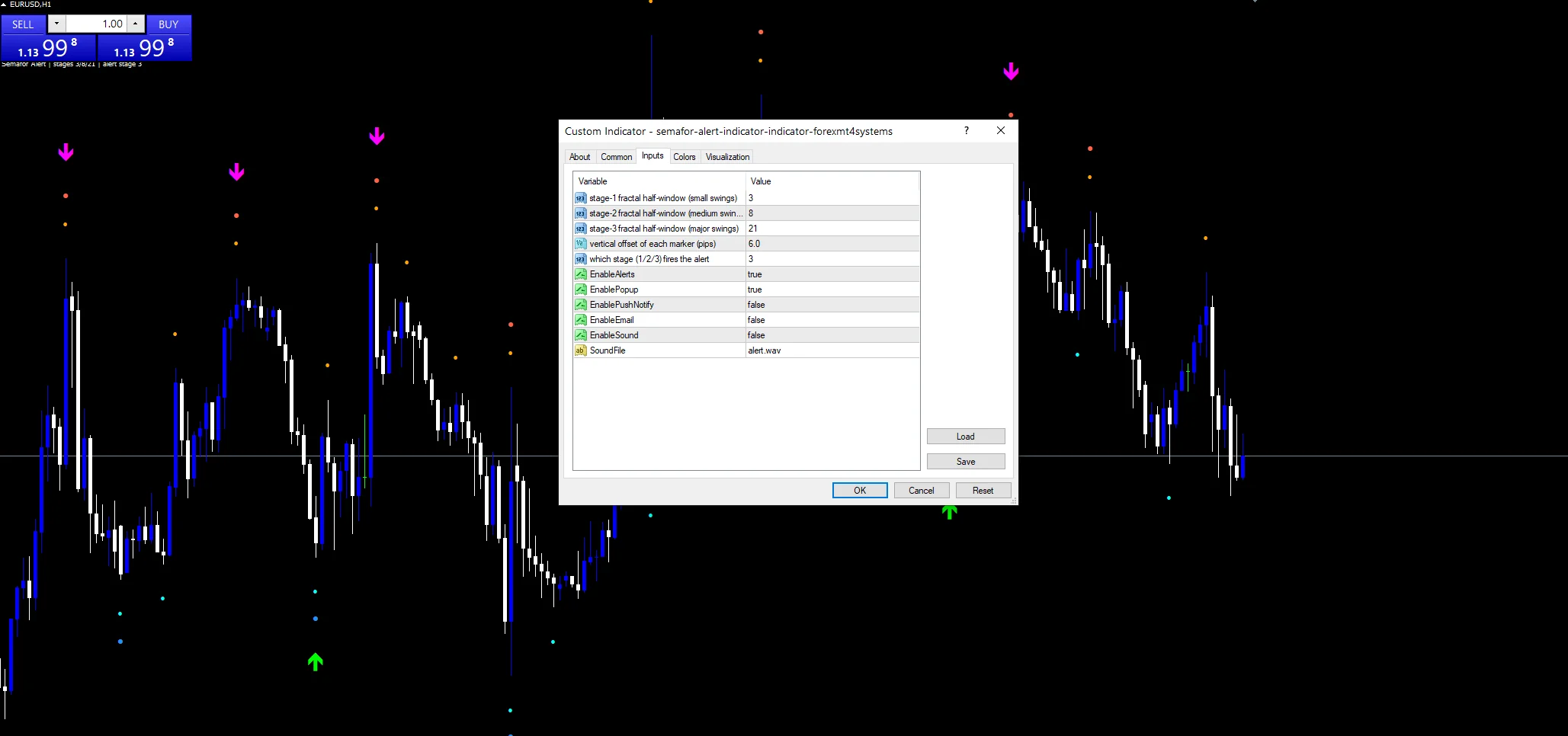The image size is (1568, 736).
Task: Select the EnableEmail false value
Action: [x=832, y=320]
